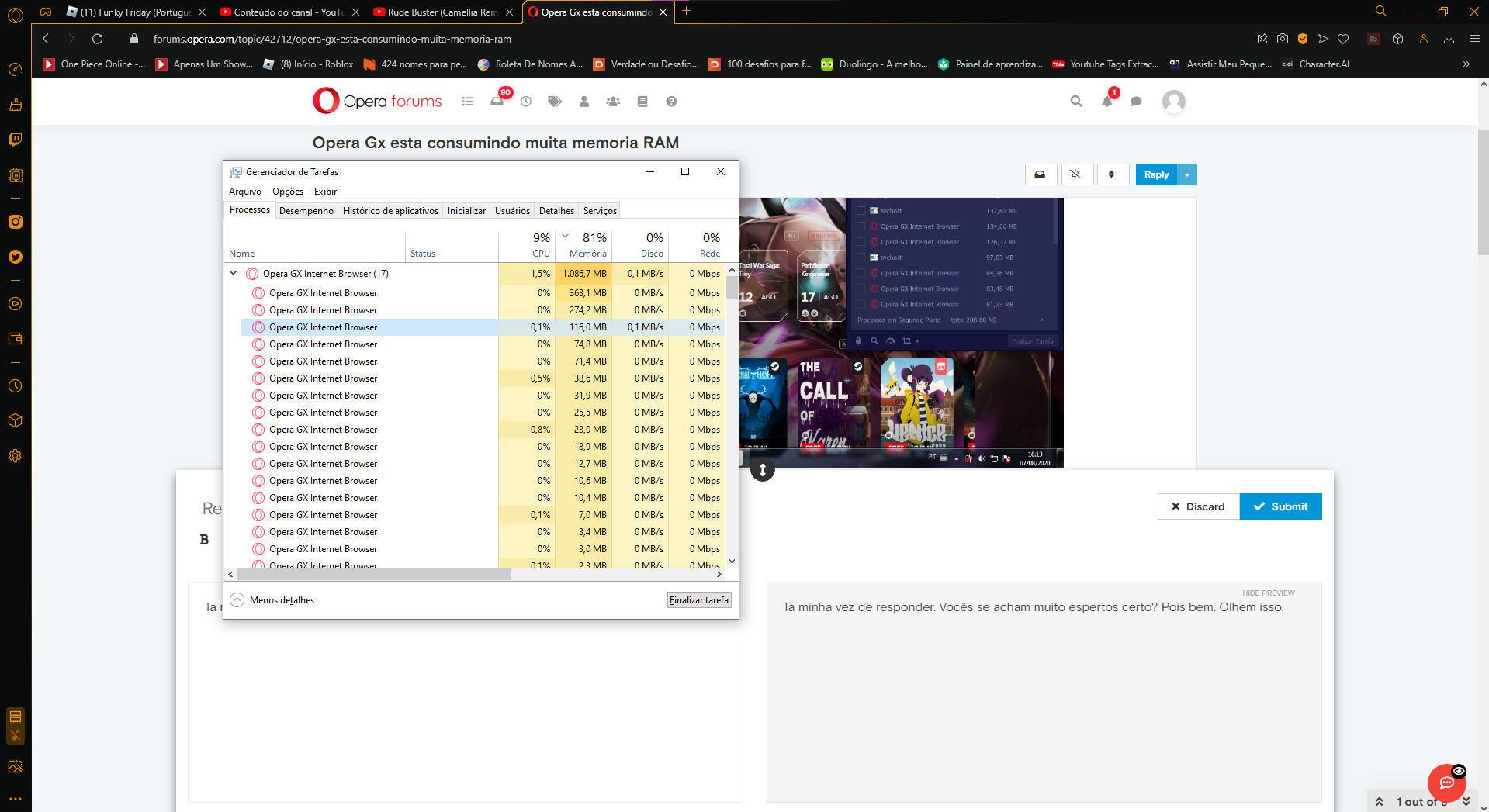Open sidebar Settings gear
Screen dimensions: 1489x812
pyautogui.click(x=15, y=456)
